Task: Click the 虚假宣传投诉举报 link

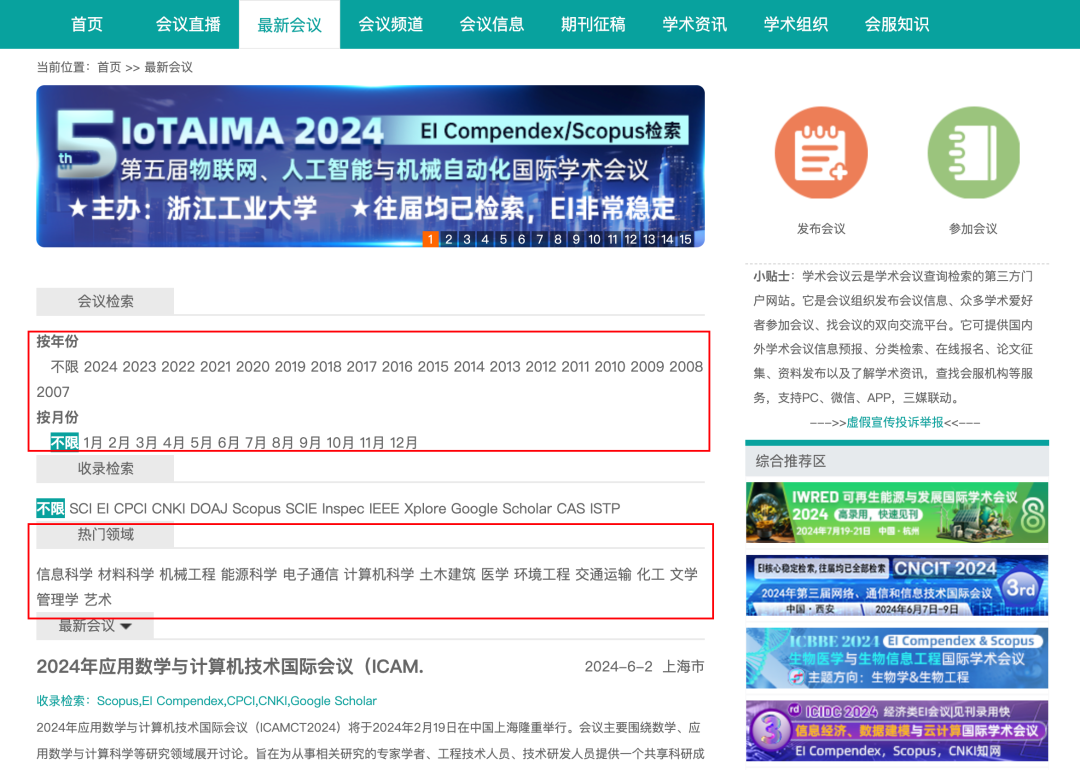Action: [895, 422]
